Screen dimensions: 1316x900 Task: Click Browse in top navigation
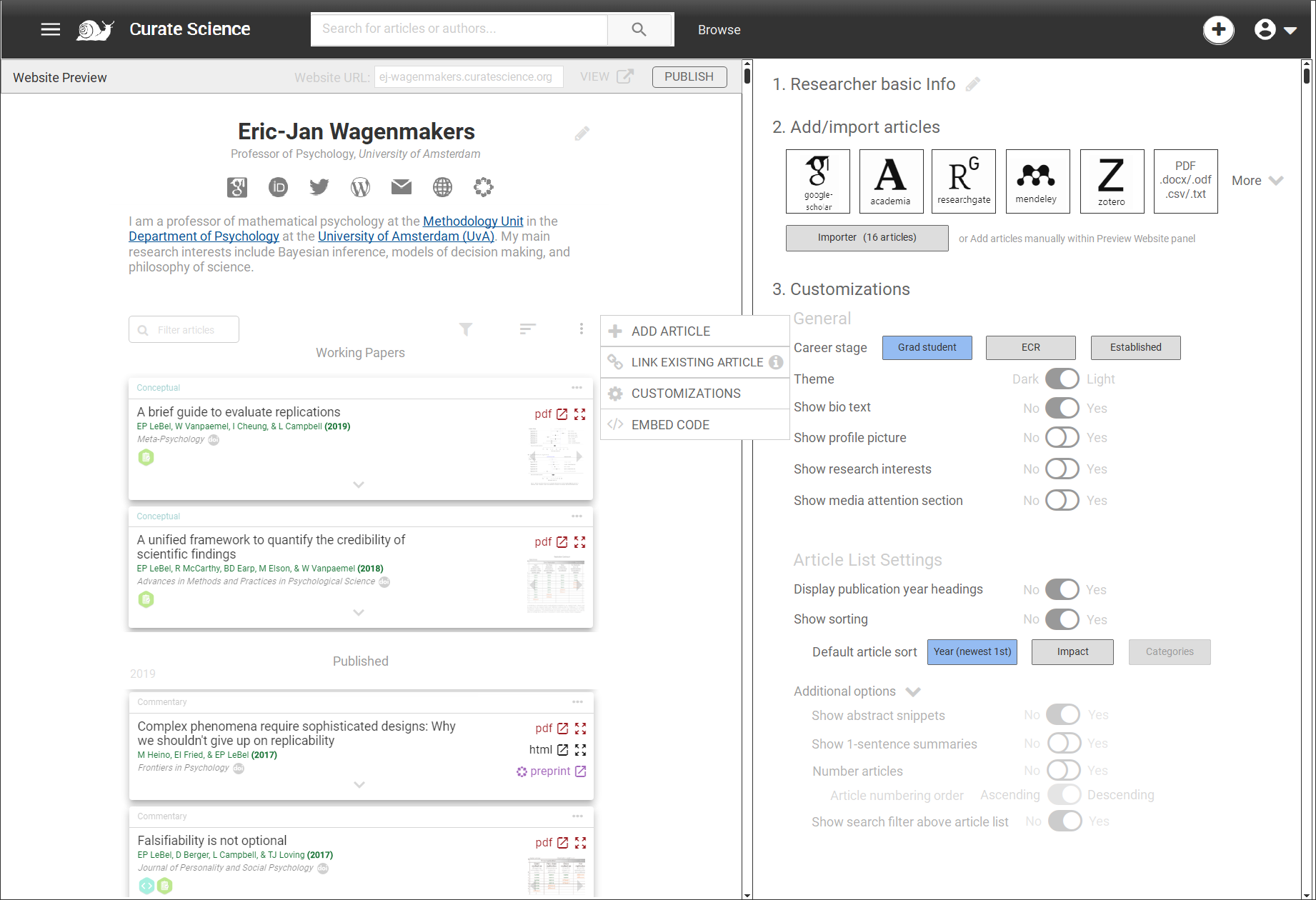719,29
